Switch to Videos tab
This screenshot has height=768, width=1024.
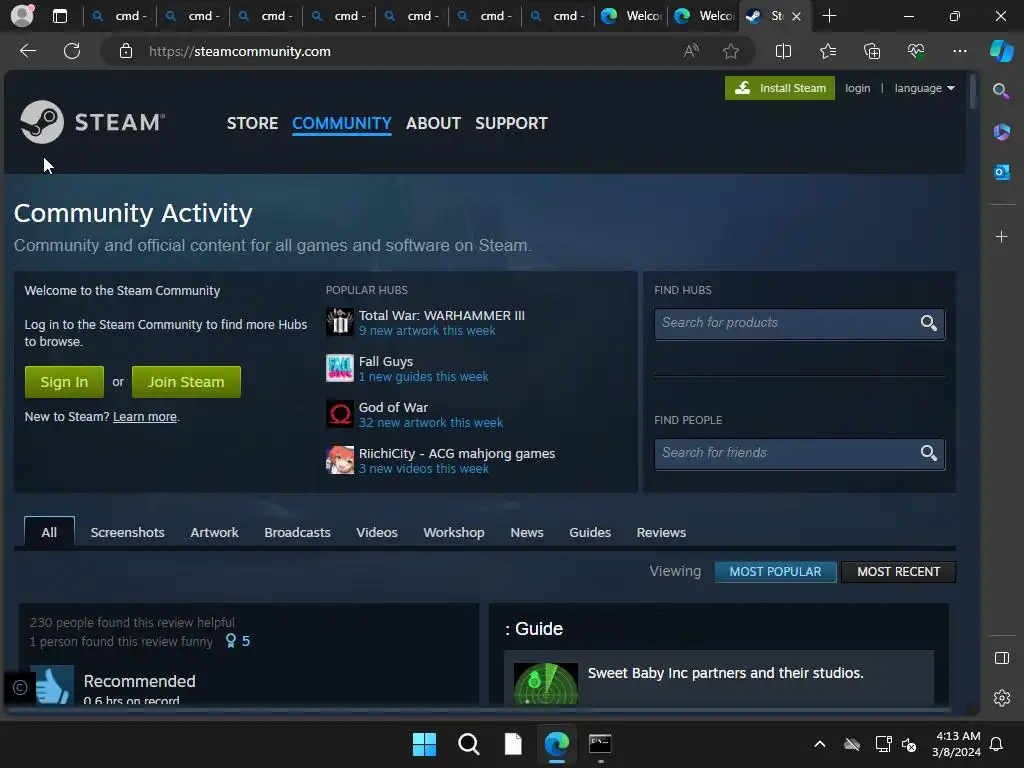[x=377, y=532]
